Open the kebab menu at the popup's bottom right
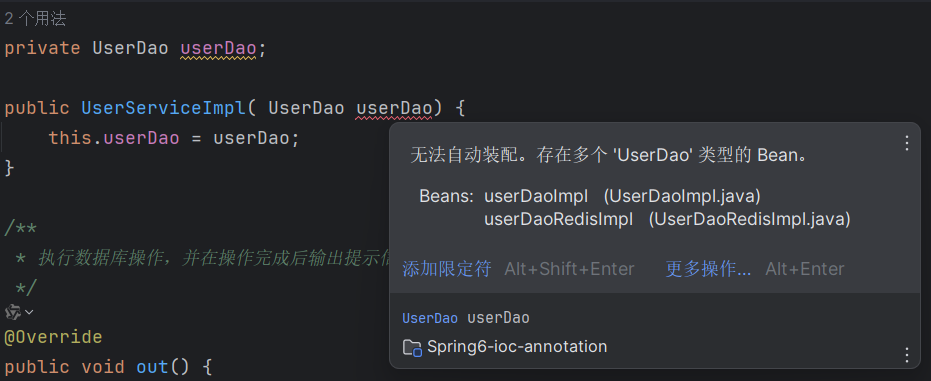The height and width of the screenshot is (381, 931). coord(907,355)
